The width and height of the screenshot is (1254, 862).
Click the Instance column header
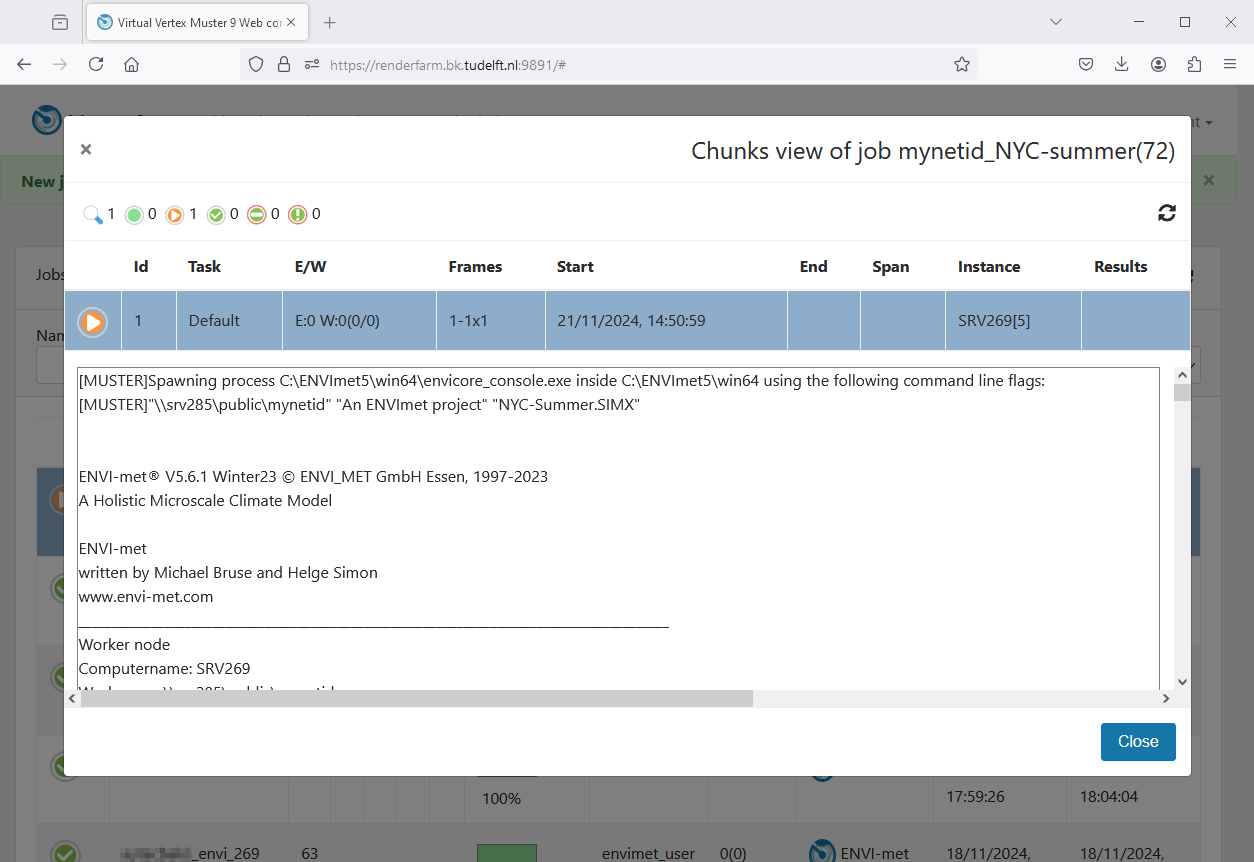point(988,267)
